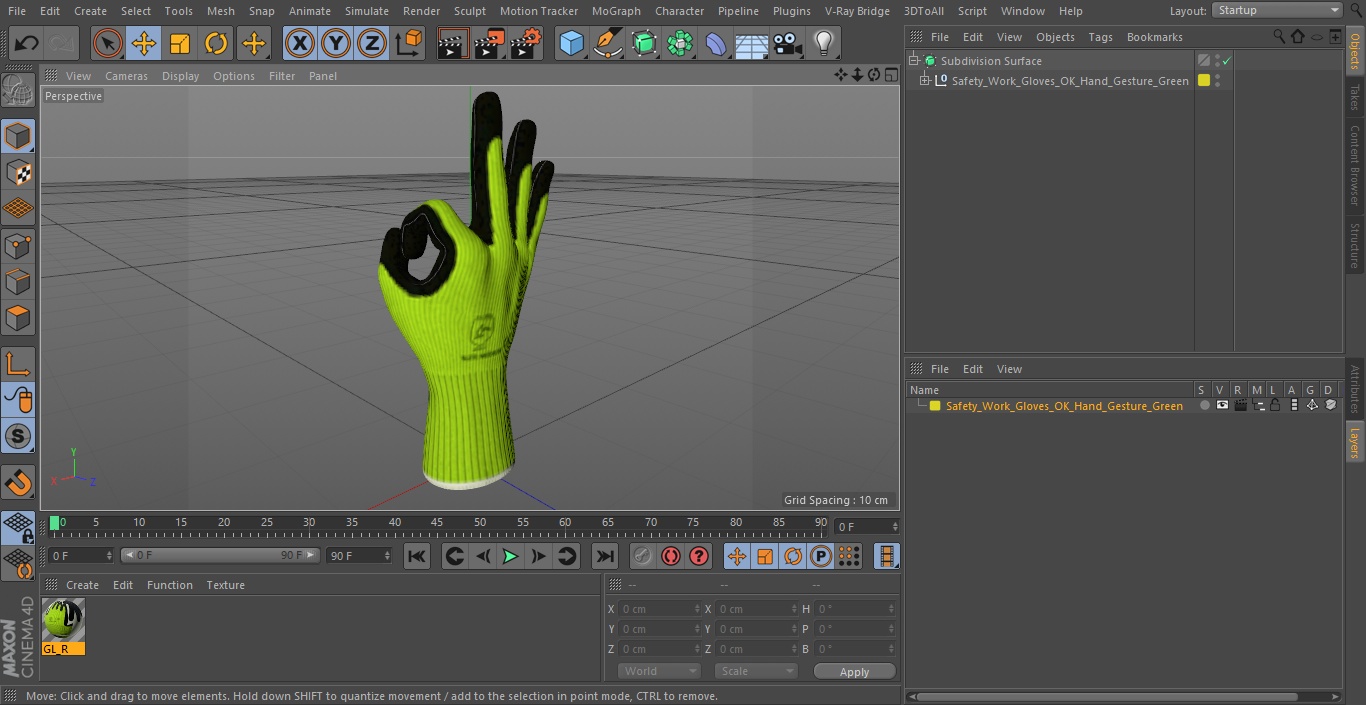The width and height of the screenshot is (1366, 705).
Task: Open the World coordinate dropdown
Action: 659,671
